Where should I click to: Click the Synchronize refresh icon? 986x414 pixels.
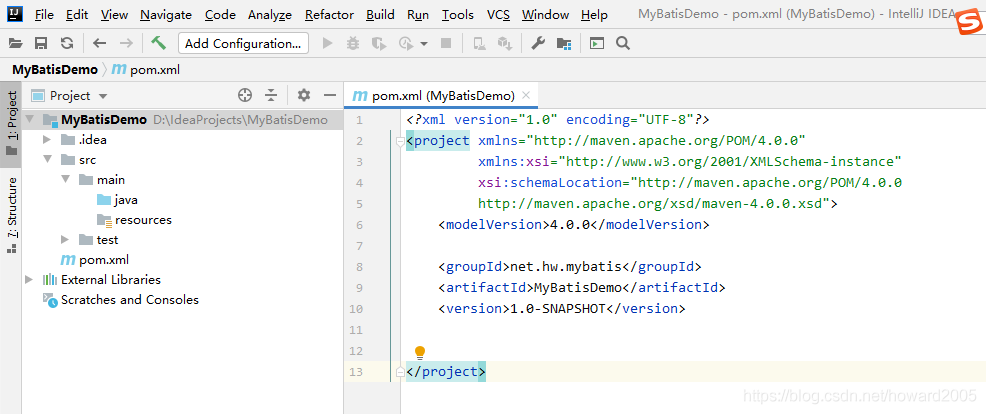[67, 43]
